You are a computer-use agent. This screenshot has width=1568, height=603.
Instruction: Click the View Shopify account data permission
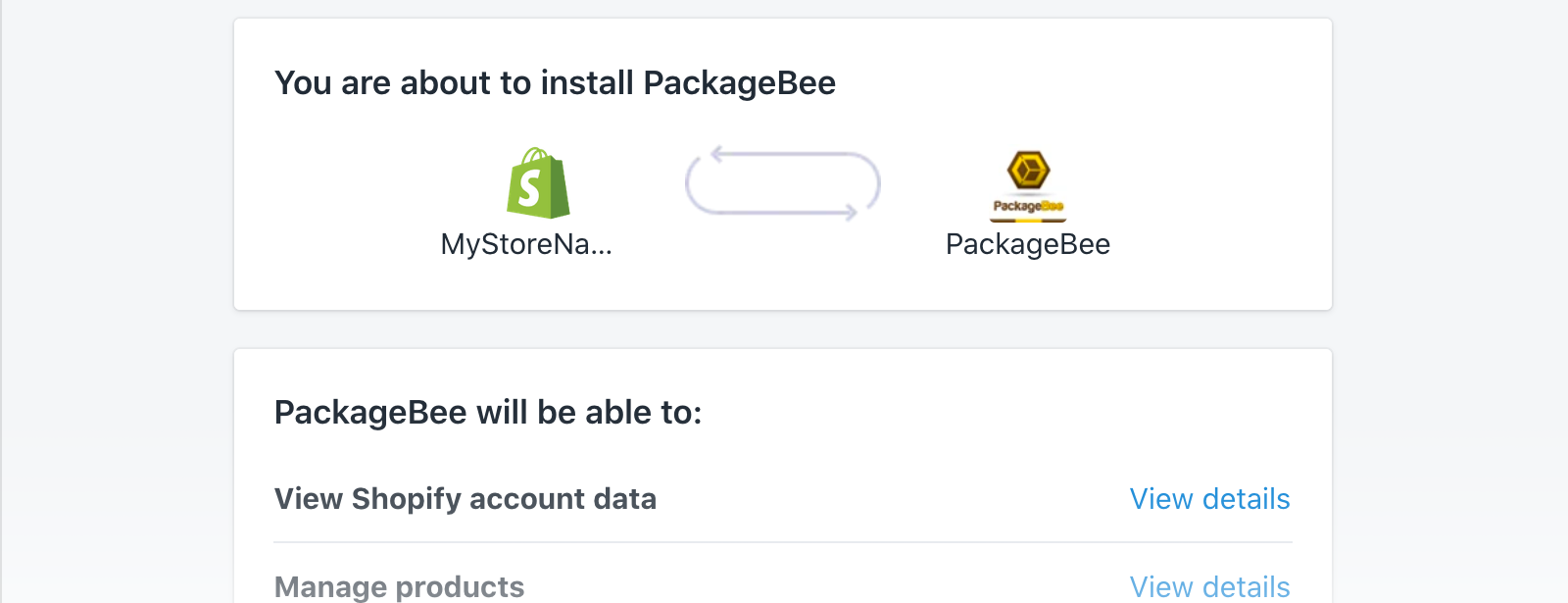[465, 499]
